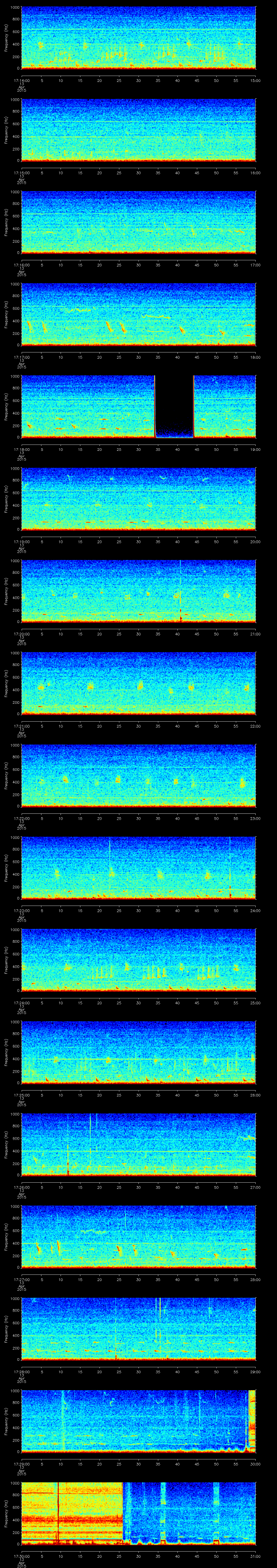Click the 28:00 end time label
This screenshot has height=1568, width=277.
(255, 1279)
